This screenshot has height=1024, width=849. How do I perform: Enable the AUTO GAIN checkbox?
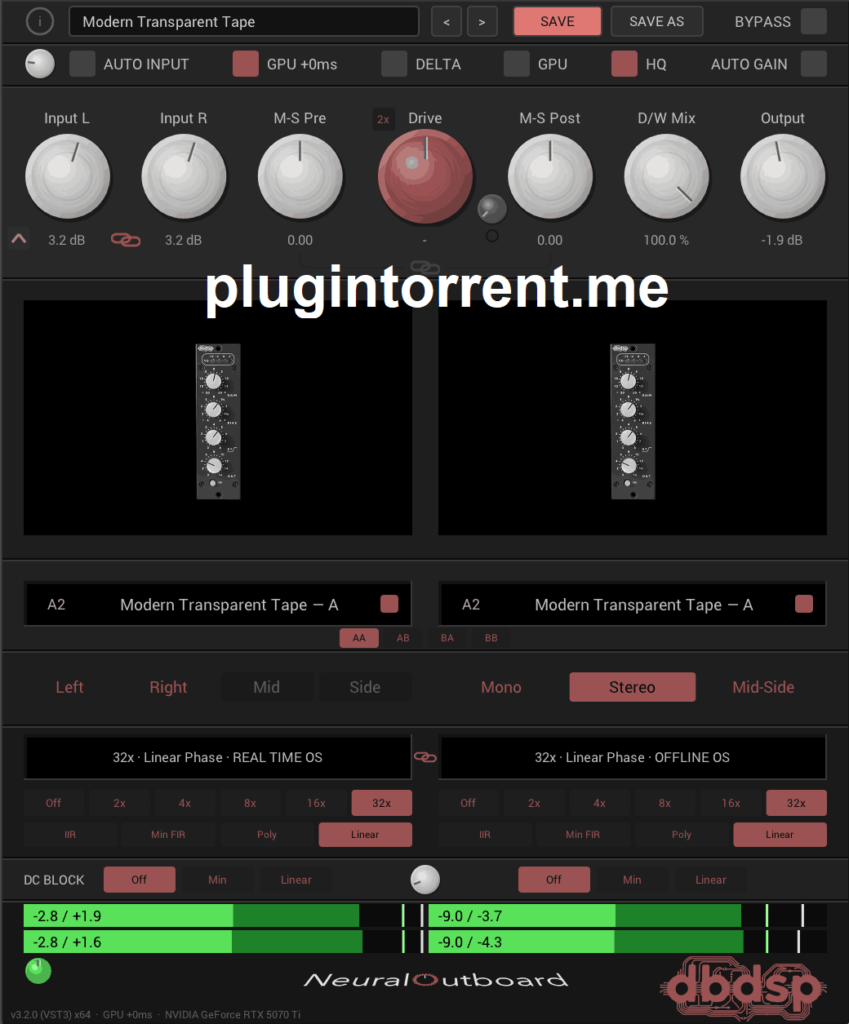[814, 64]
